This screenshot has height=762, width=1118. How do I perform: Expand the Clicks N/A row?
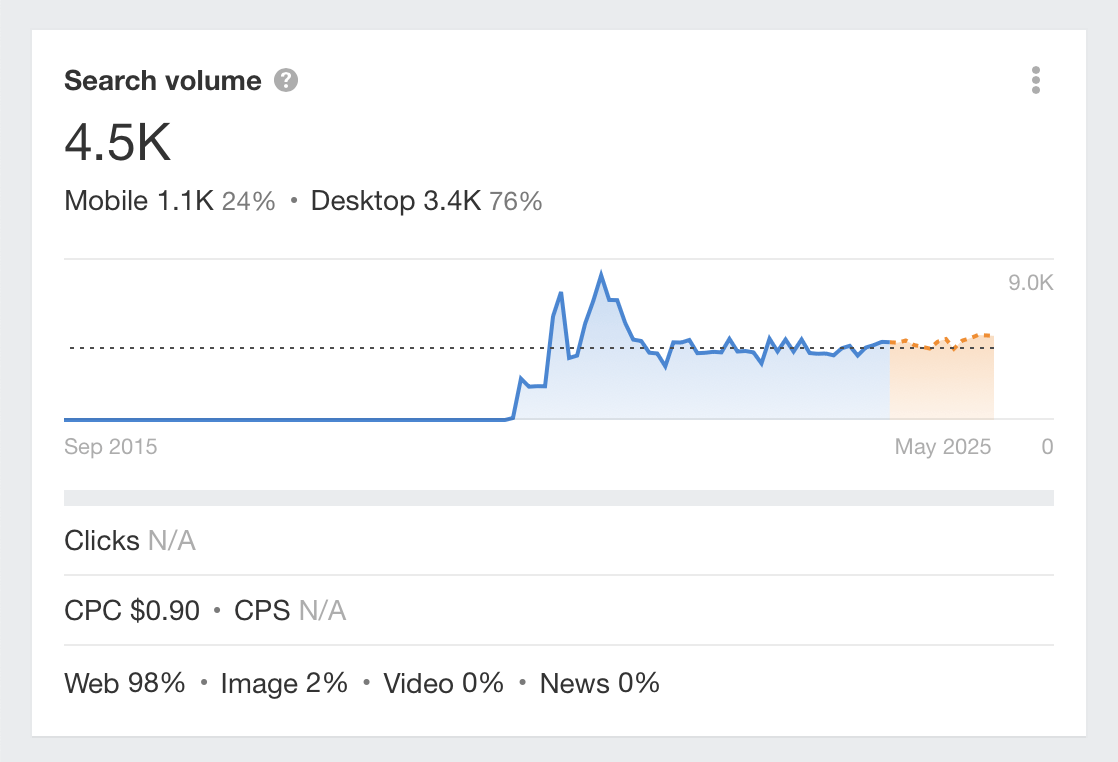tap(130, 540)
